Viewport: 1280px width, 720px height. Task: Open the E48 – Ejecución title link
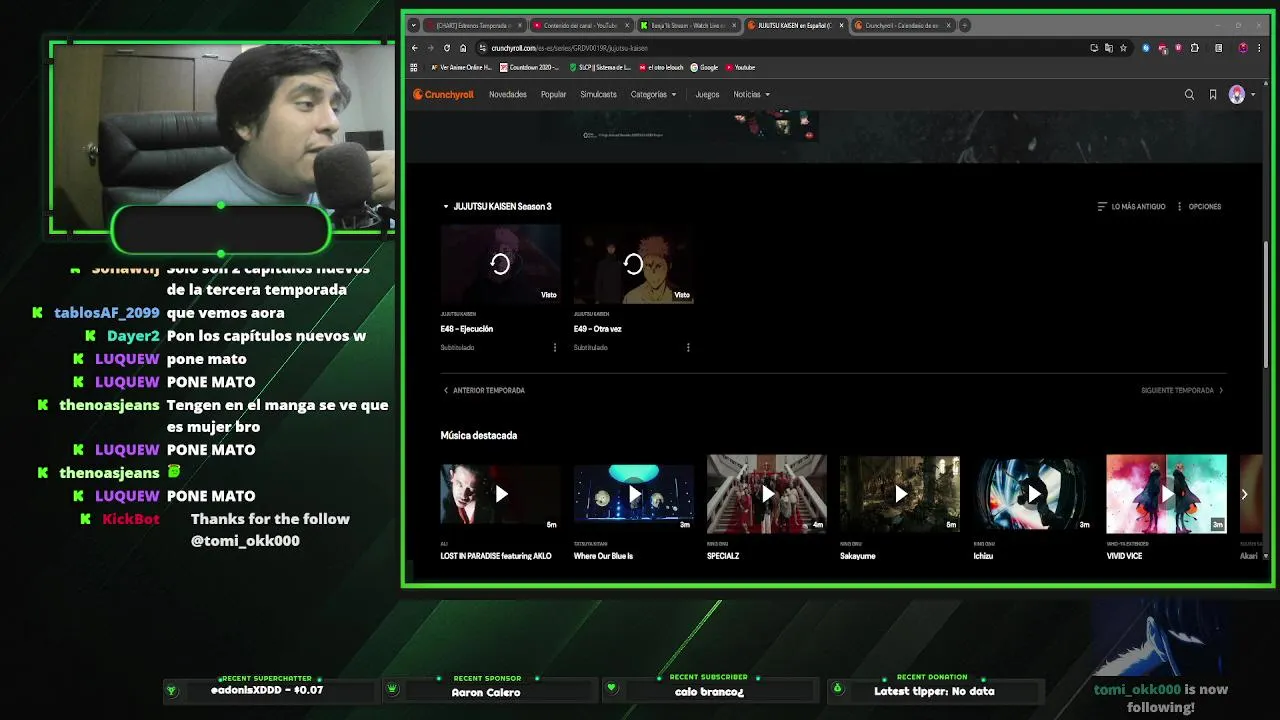pyautogui.click(x=466, y=328)
